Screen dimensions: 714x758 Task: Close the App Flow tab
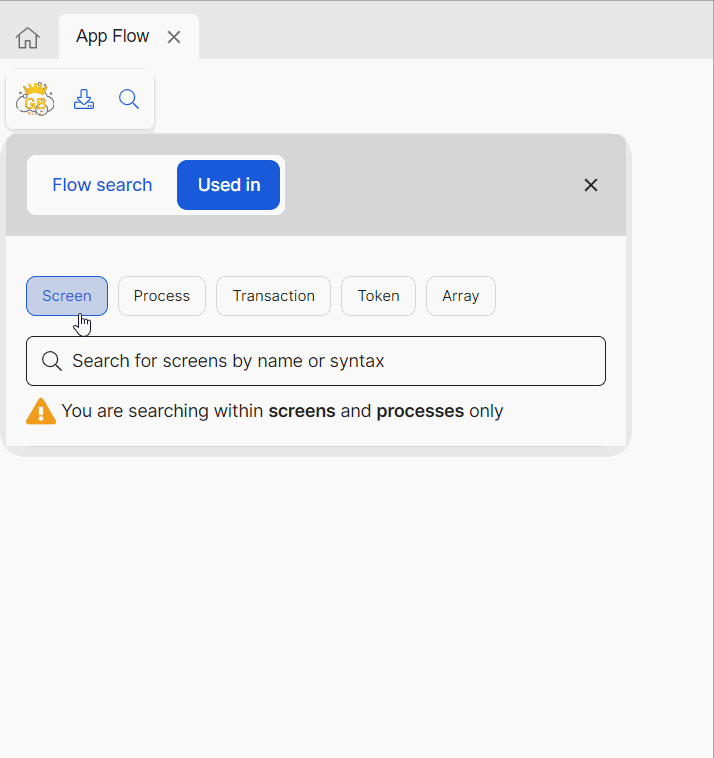click(x=174, y=37)
